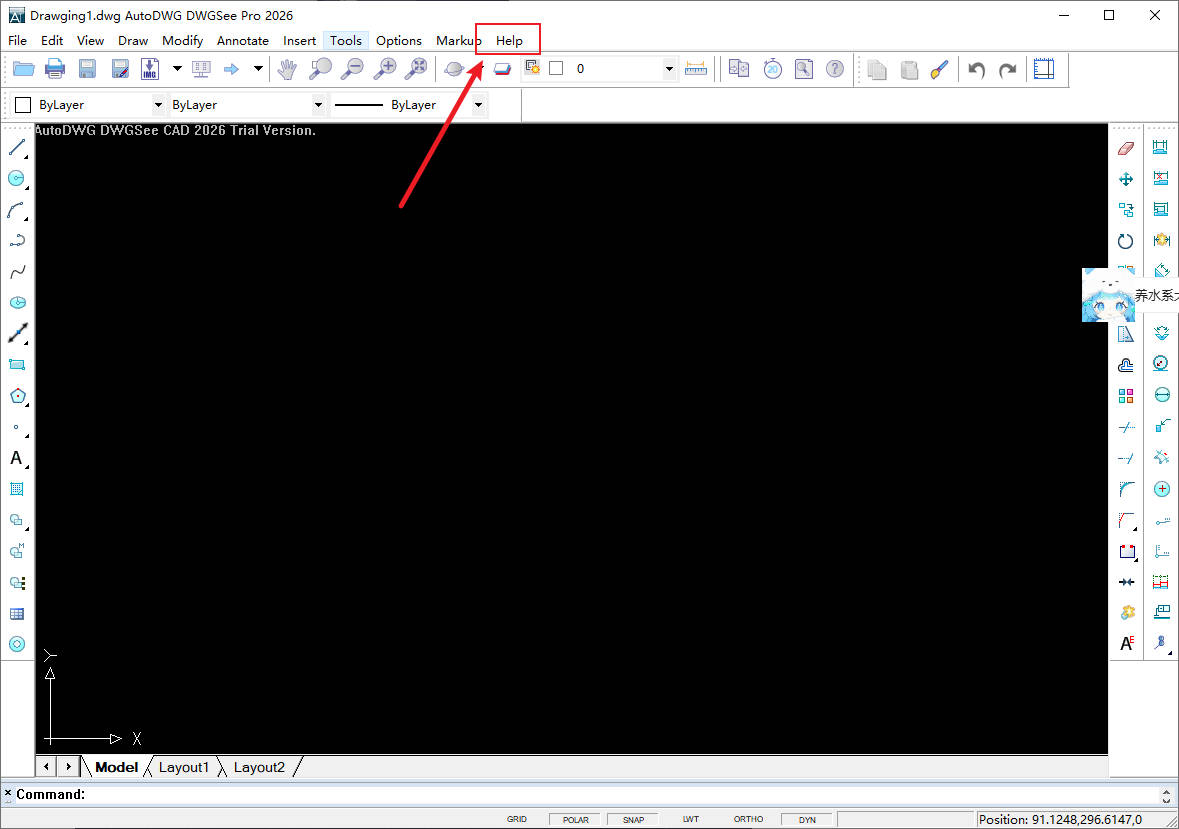
Task: Click the Open file folder icon
Action: 23,69
